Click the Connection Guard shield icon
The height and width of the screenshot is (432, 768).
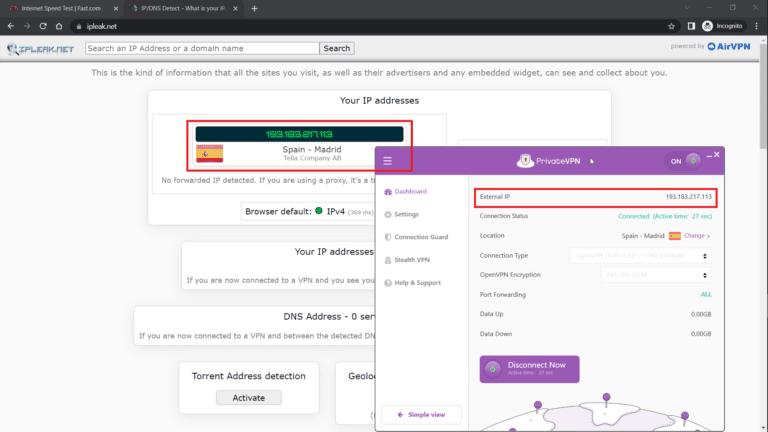388,237
